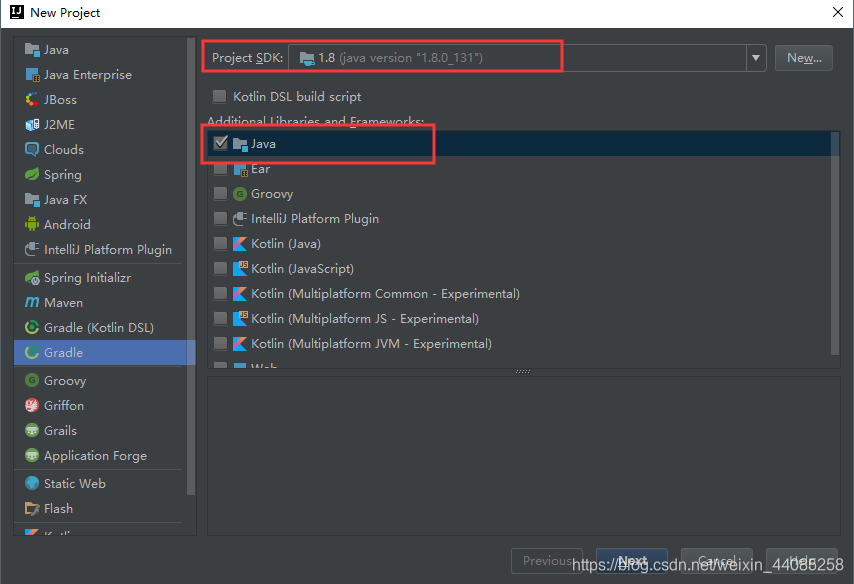Click the Application Forge icon
The height and width of the screenshot is (584, 854).
[32, 455]
